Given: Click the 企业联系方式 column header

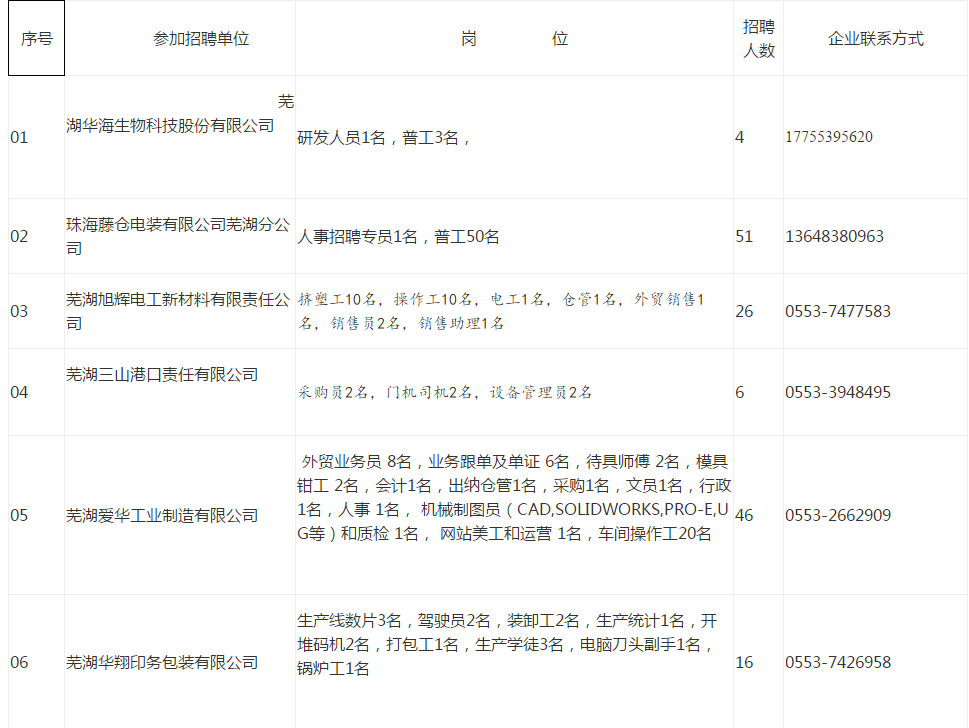Looking at the screenshot, I should (876, 39).
